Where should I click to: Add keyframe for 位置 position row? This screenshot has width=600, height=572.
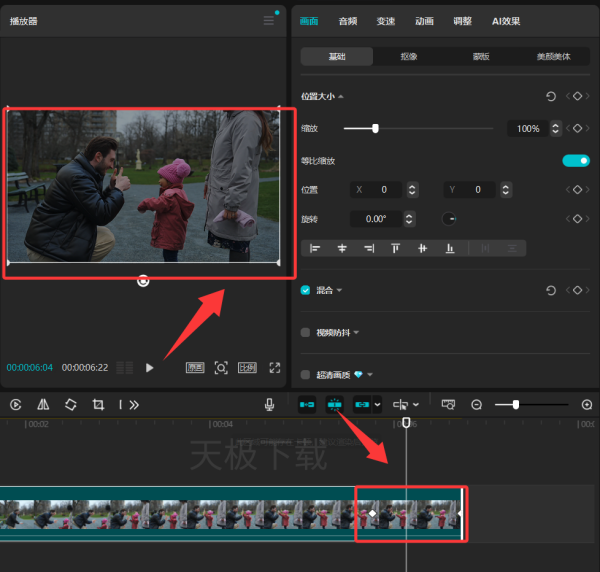577,189
